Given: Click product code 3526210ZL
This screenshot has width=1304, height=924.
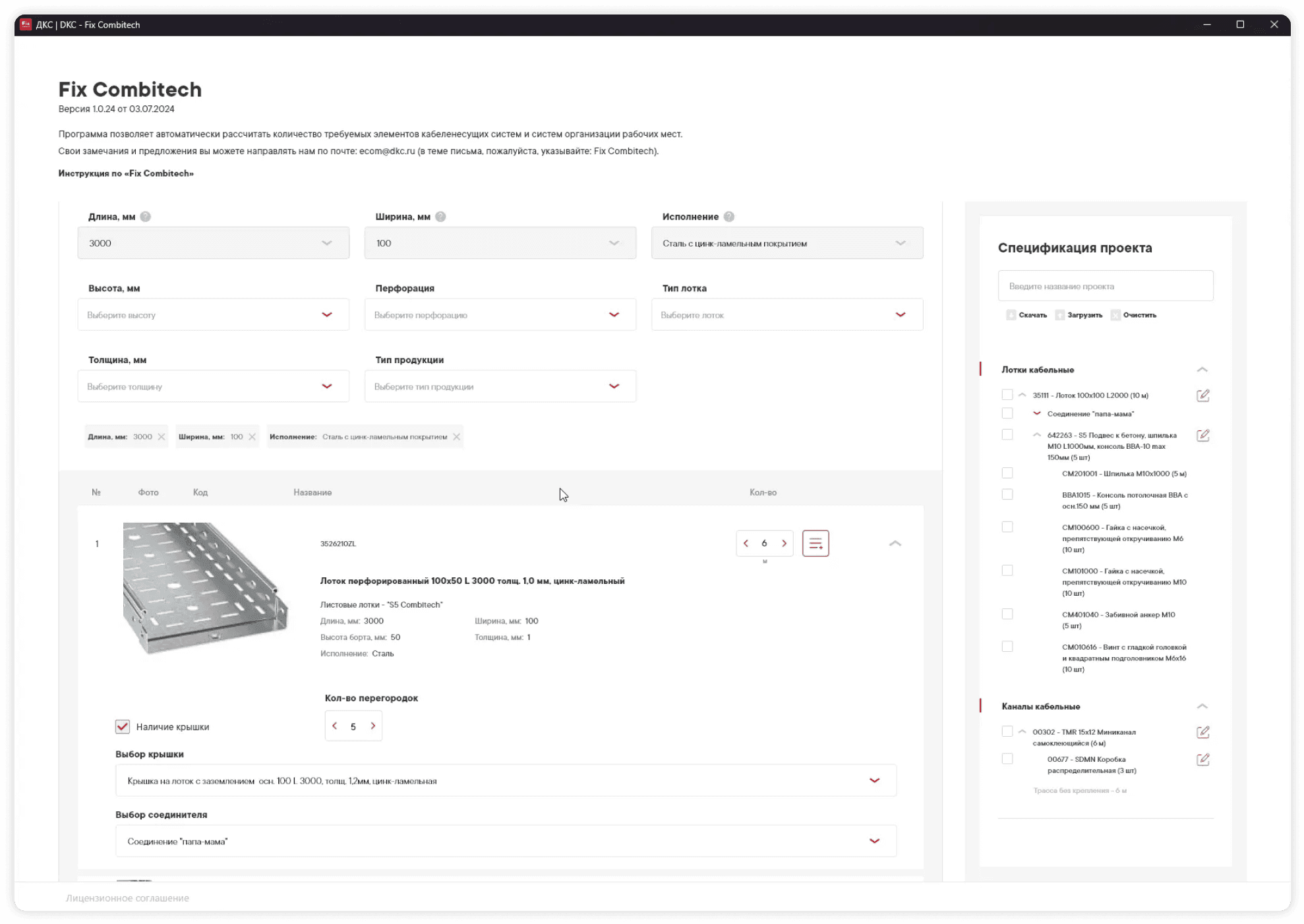Looking at the screenshot, I should pyautogui.click(x=338, y=544).
